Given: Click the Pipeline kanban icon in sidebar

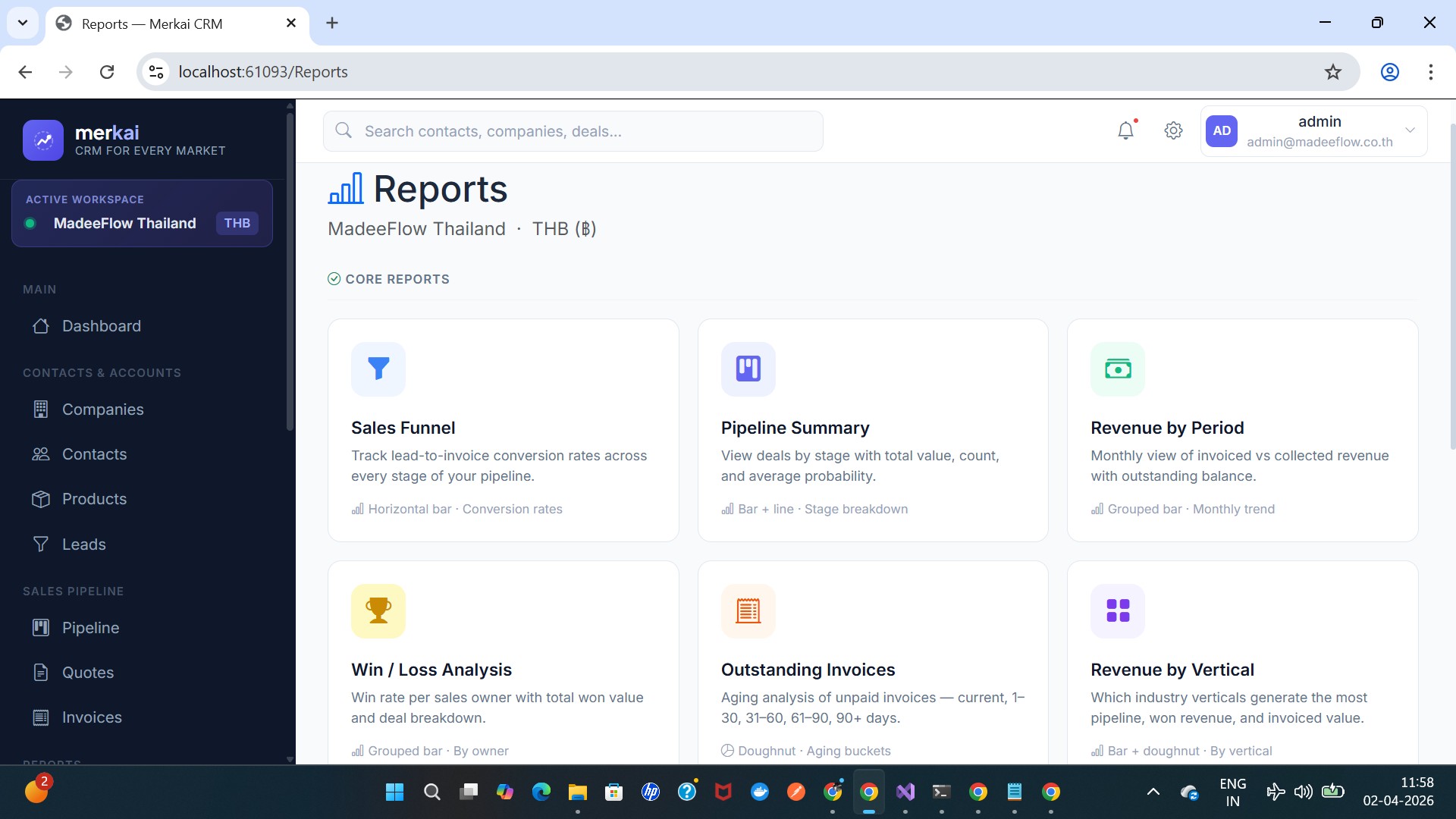Looking at the screenshot, I should 41,628.
